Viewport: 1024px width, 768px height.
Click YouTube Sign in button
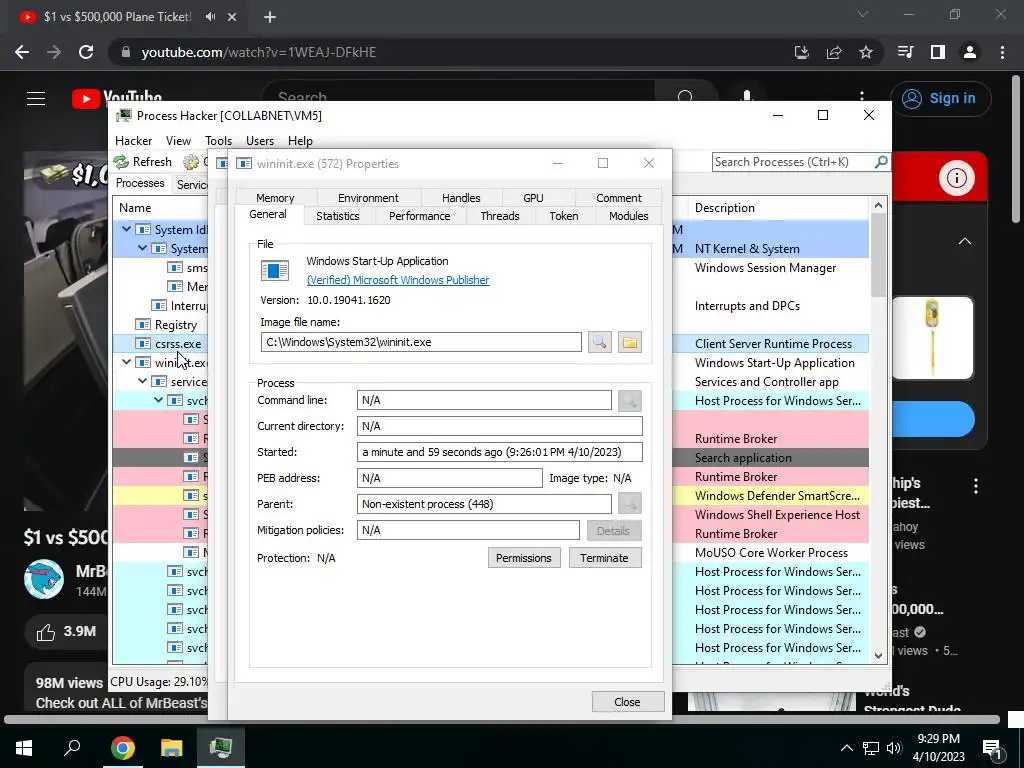coord(940,99)
